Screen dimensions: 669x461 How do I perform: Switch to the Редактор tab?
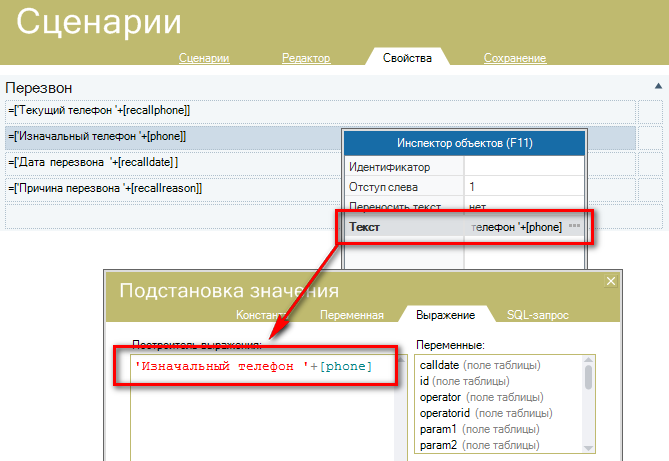point(306,59)
